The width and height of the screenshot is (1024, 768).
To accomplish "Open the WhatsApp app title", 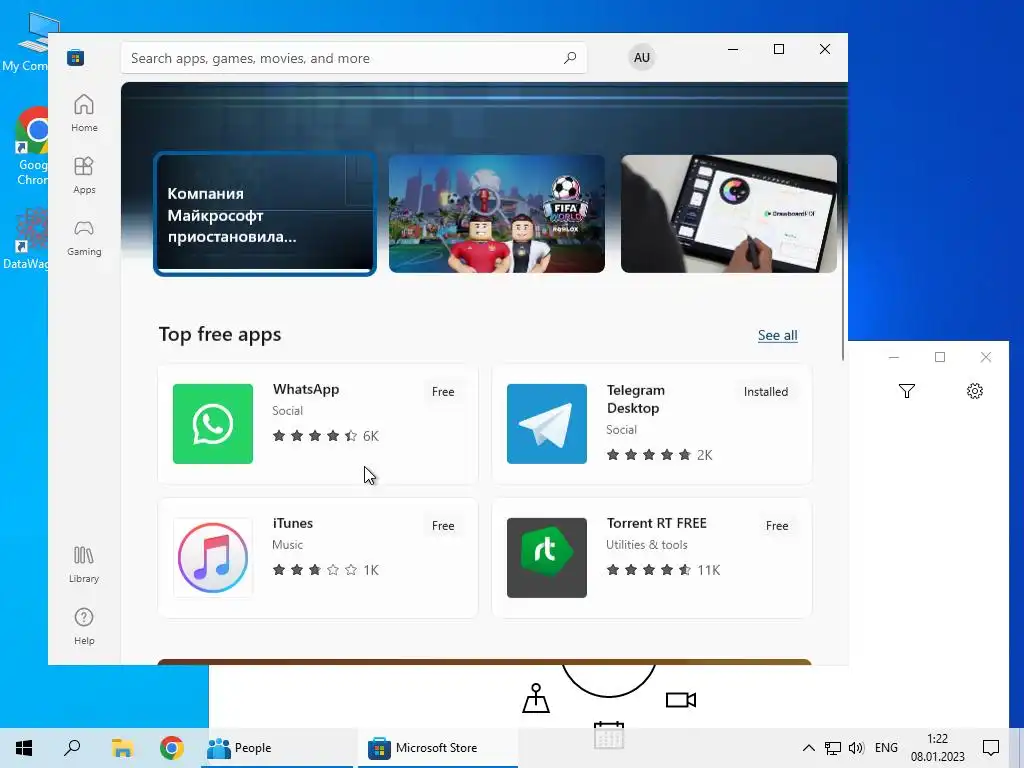I will pyautogui.click(x=306, y=389).
